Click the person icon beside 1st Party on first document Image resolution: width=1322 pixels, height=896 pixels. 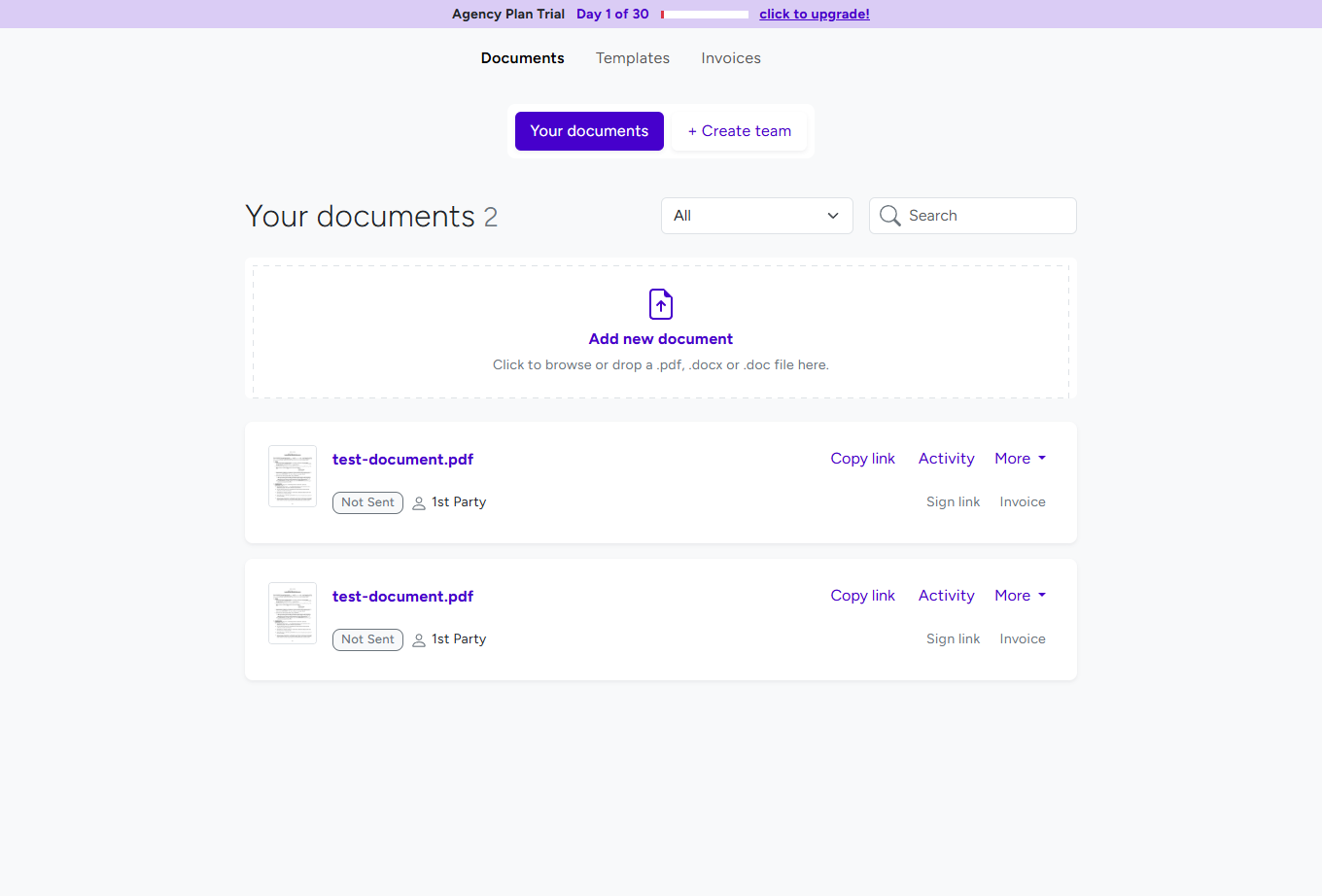(x=418, y=502)
